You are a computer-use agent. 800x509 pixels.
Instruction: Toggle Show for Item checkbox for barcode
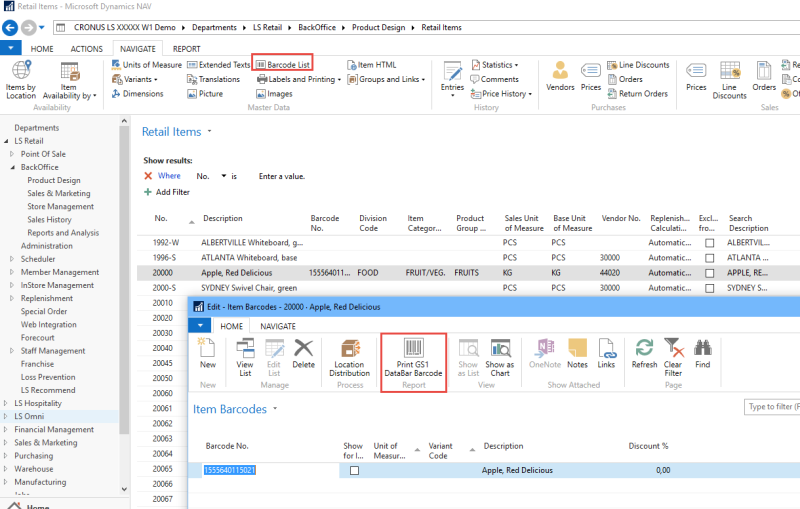point(355,470)
